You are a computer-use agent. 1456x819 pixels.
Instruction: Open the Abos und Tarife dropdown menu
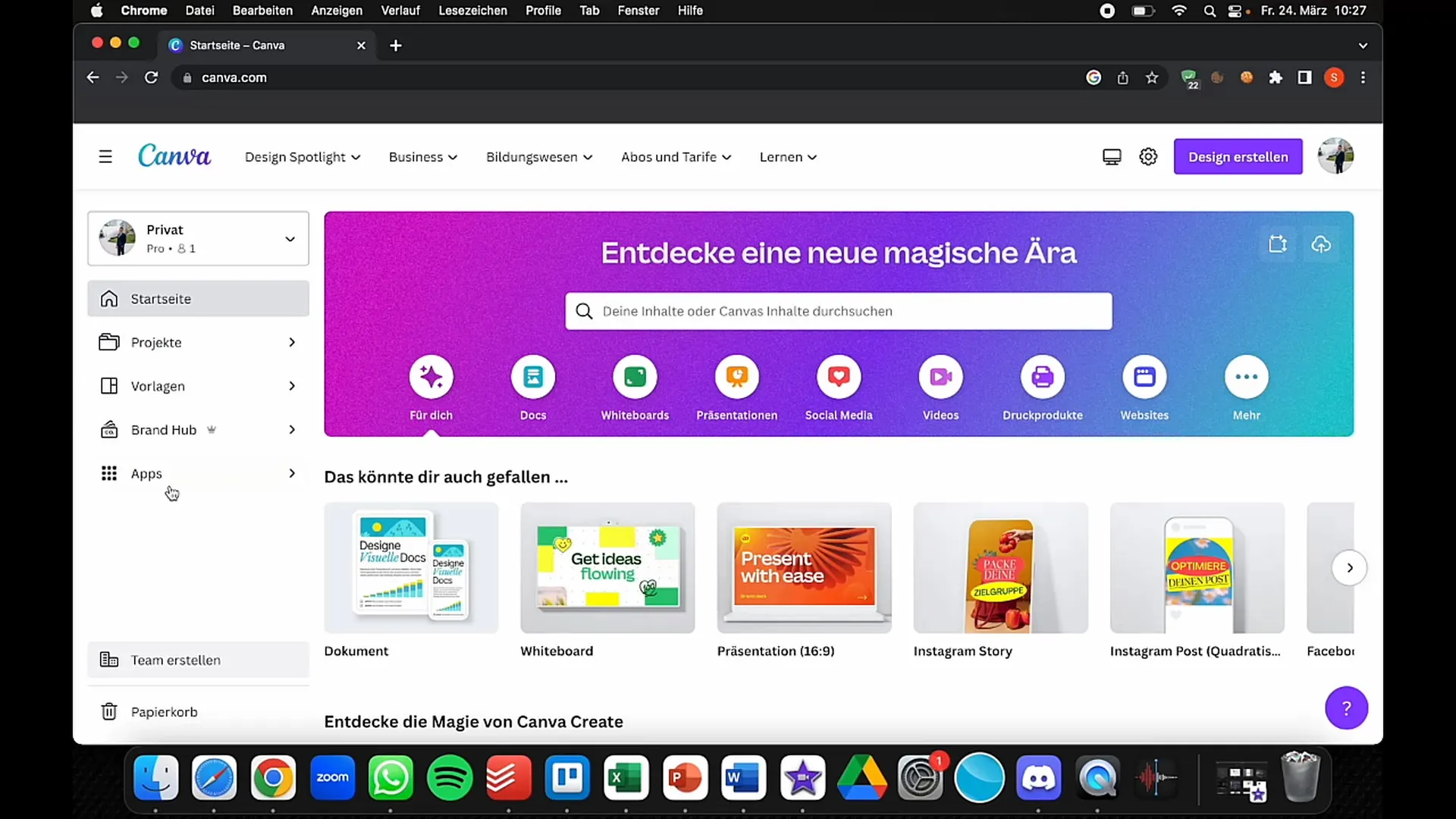[676, 157]
